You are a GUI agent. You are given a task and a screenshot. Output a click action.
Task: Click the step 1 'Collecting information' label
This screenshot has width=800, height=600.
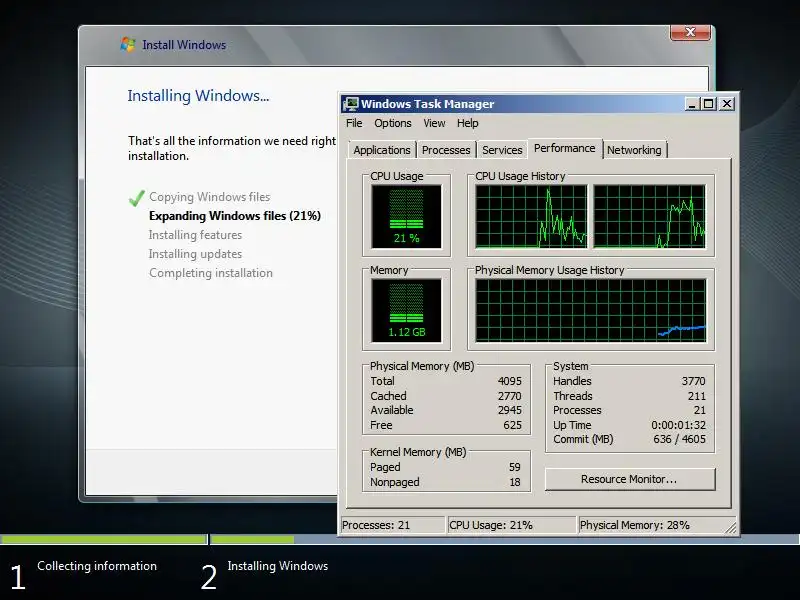pos(97,566)
